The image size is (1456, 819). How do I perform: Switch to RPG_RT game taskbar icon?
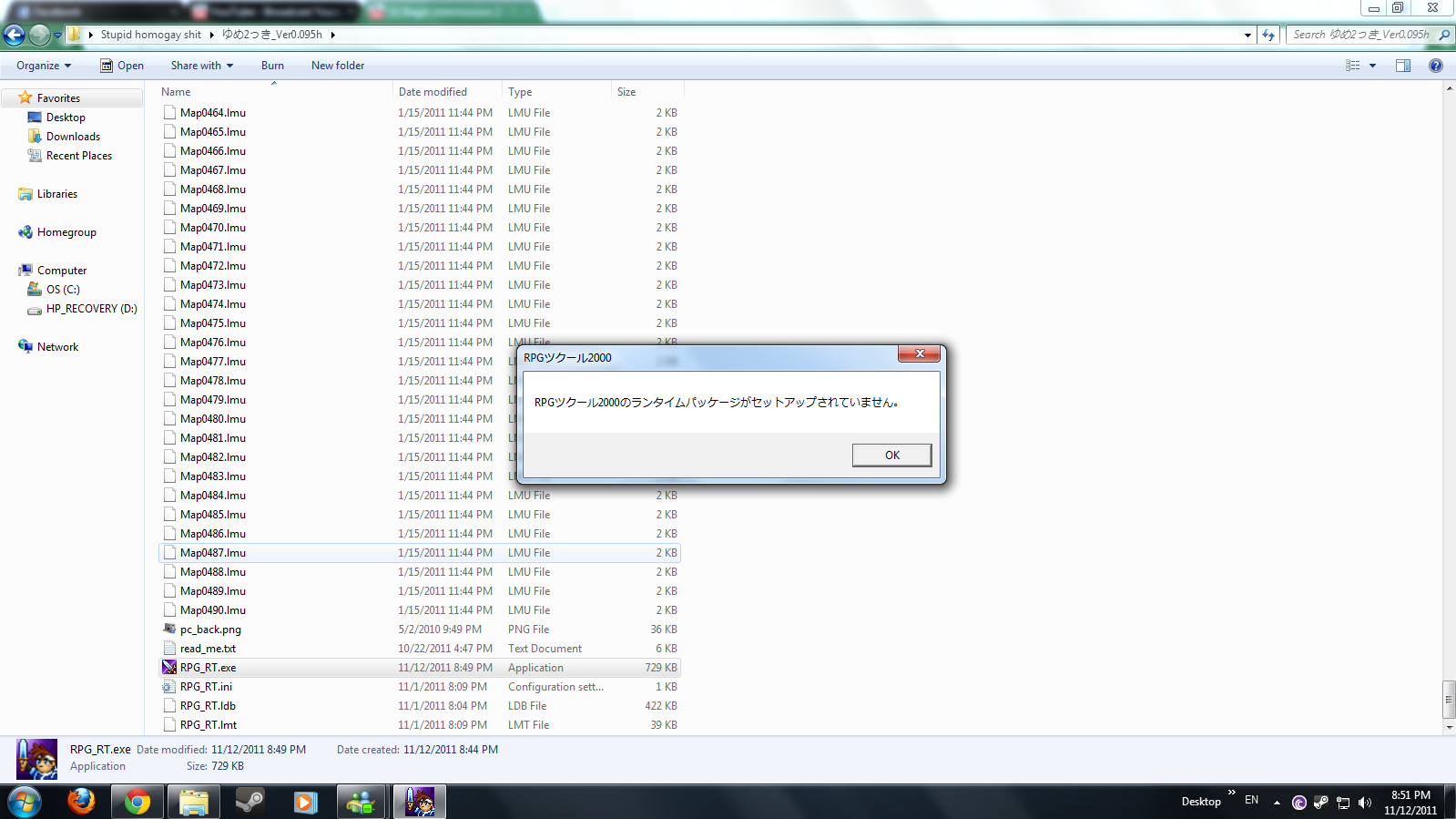tap(420, 802)
